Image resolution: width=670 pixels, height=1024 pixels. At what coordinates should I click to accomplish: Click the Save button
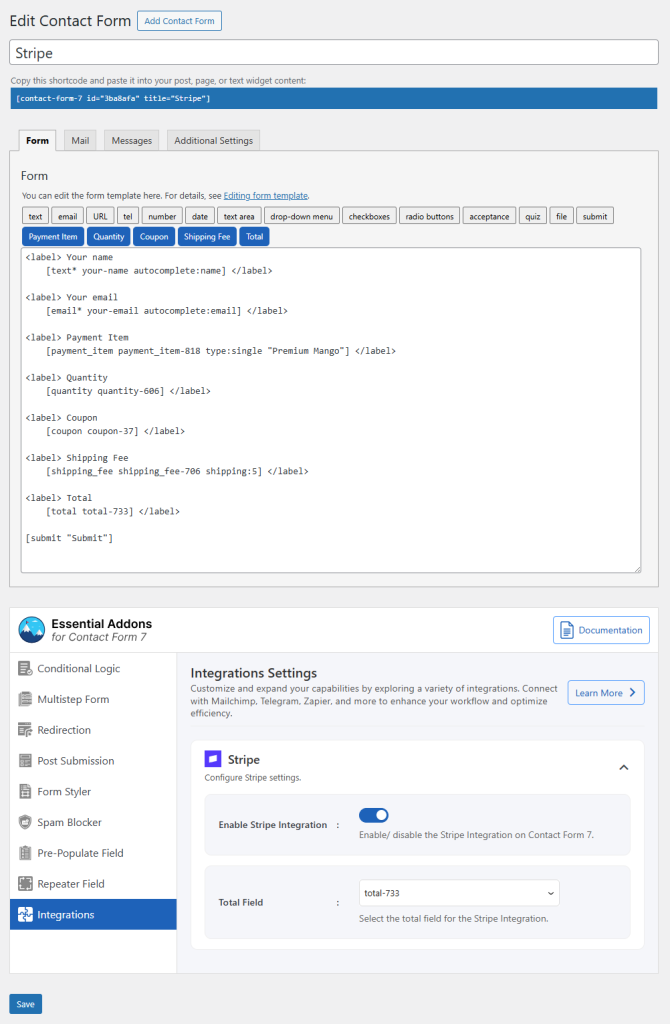pyautogui.click(x=25, y=1004)
